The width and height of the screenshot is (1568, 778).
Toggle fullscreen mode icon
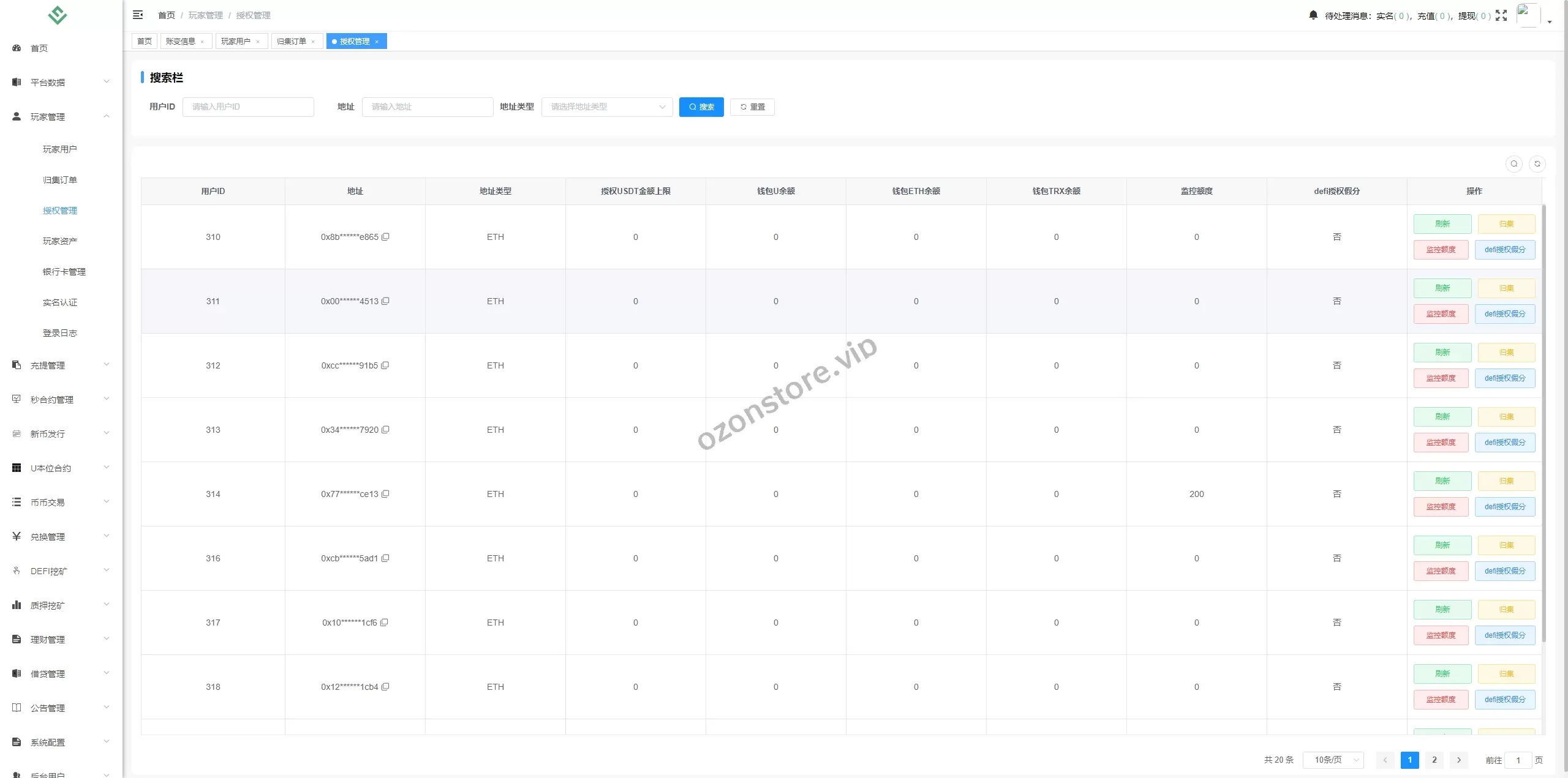1501,16
